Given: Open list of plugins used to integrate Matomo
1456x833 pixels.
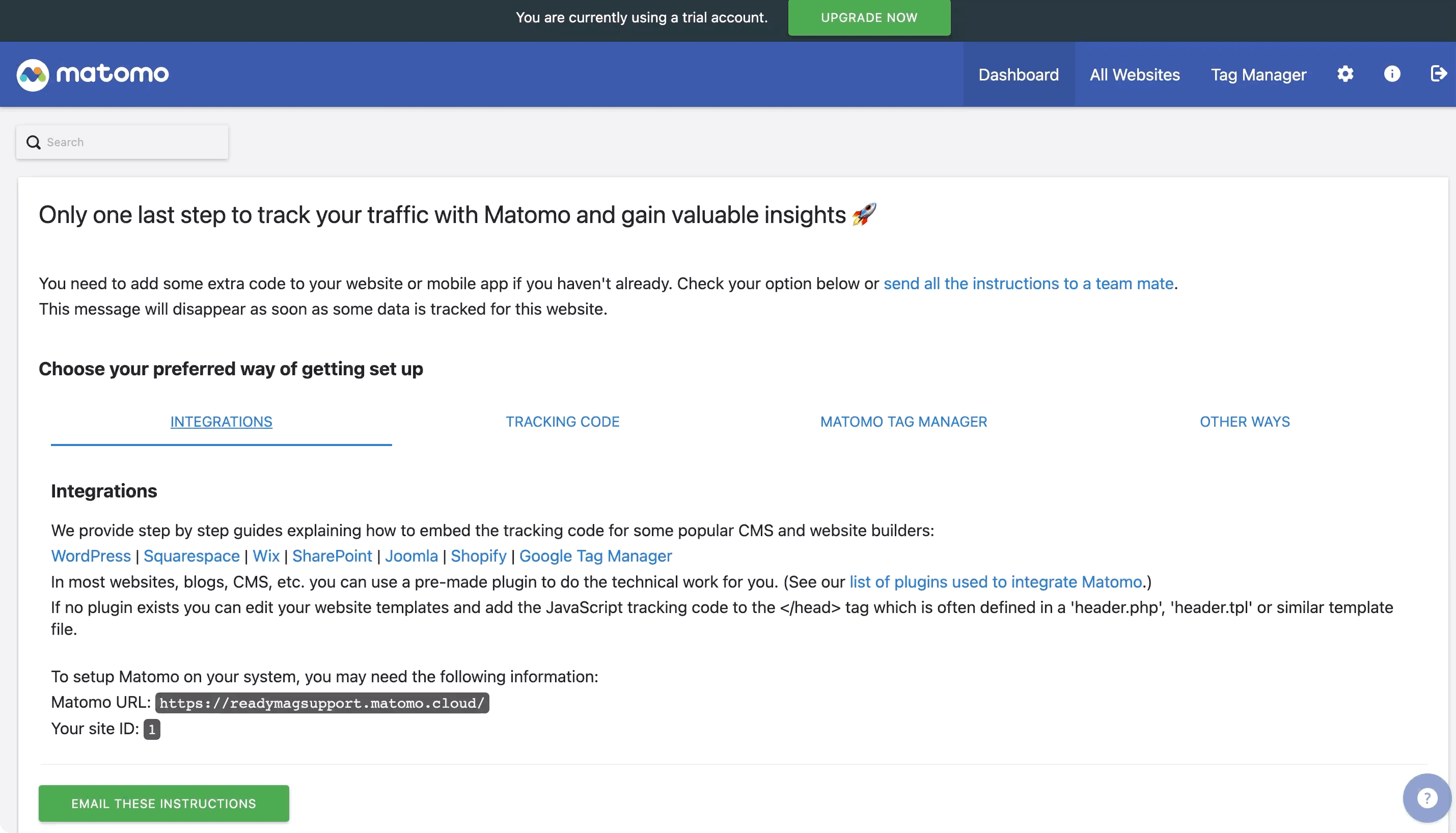Looking at the screenshot, I should [x=996, y=582].
